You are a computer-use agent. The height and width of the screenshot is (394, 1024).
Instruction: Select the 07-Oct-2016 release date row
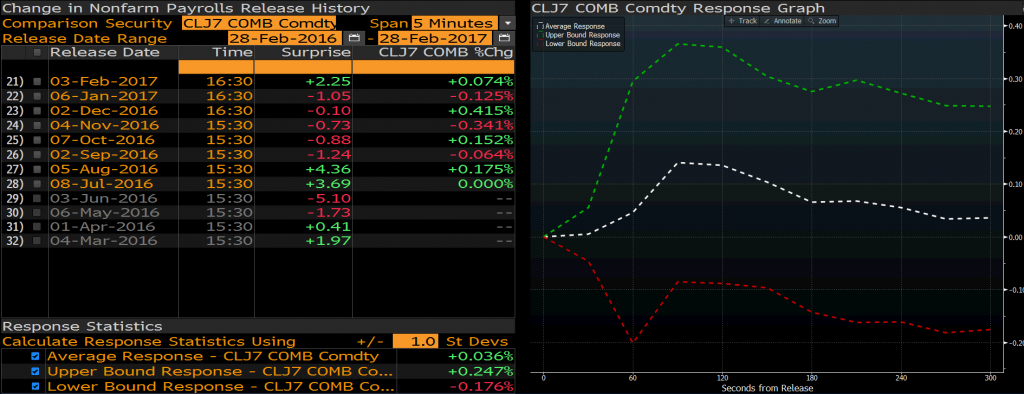pyautogui.click(x=103, y=140)
